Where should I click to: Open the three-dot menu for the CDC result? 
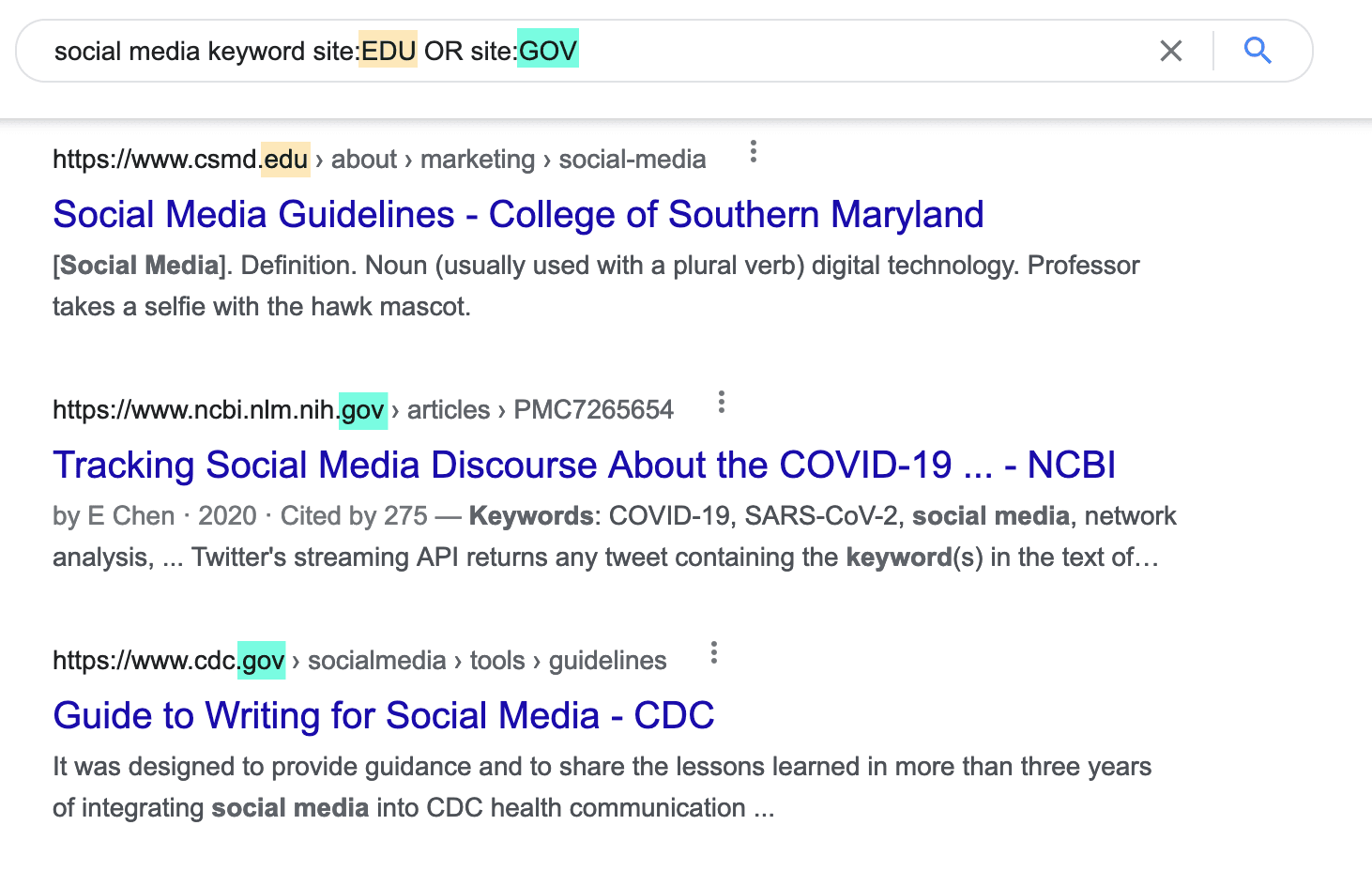[713, 653]
